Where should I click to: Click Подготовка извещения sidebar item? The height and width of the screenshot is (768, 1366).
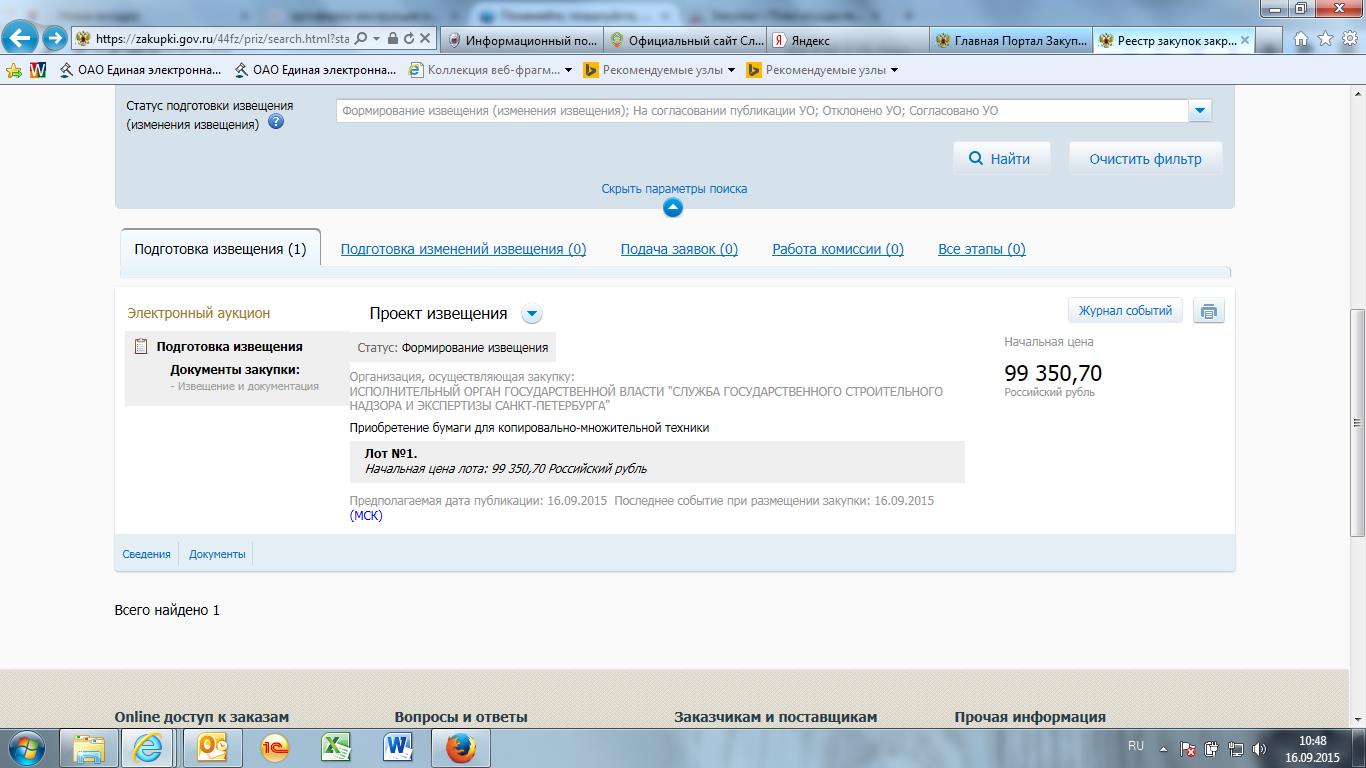(229, 346)
